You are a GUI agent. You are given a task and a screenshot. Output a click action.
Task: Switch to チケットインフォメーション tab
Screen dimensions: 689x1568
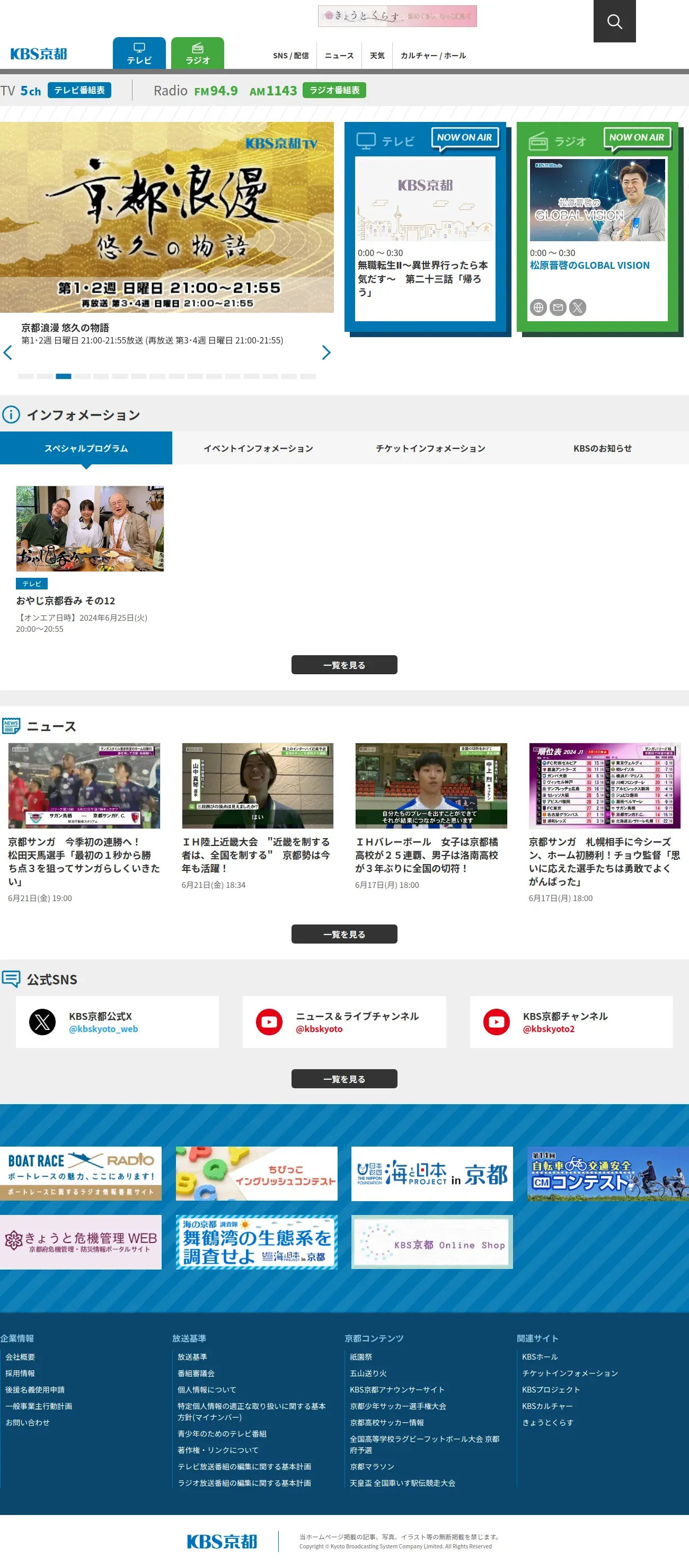click(430, 448)
